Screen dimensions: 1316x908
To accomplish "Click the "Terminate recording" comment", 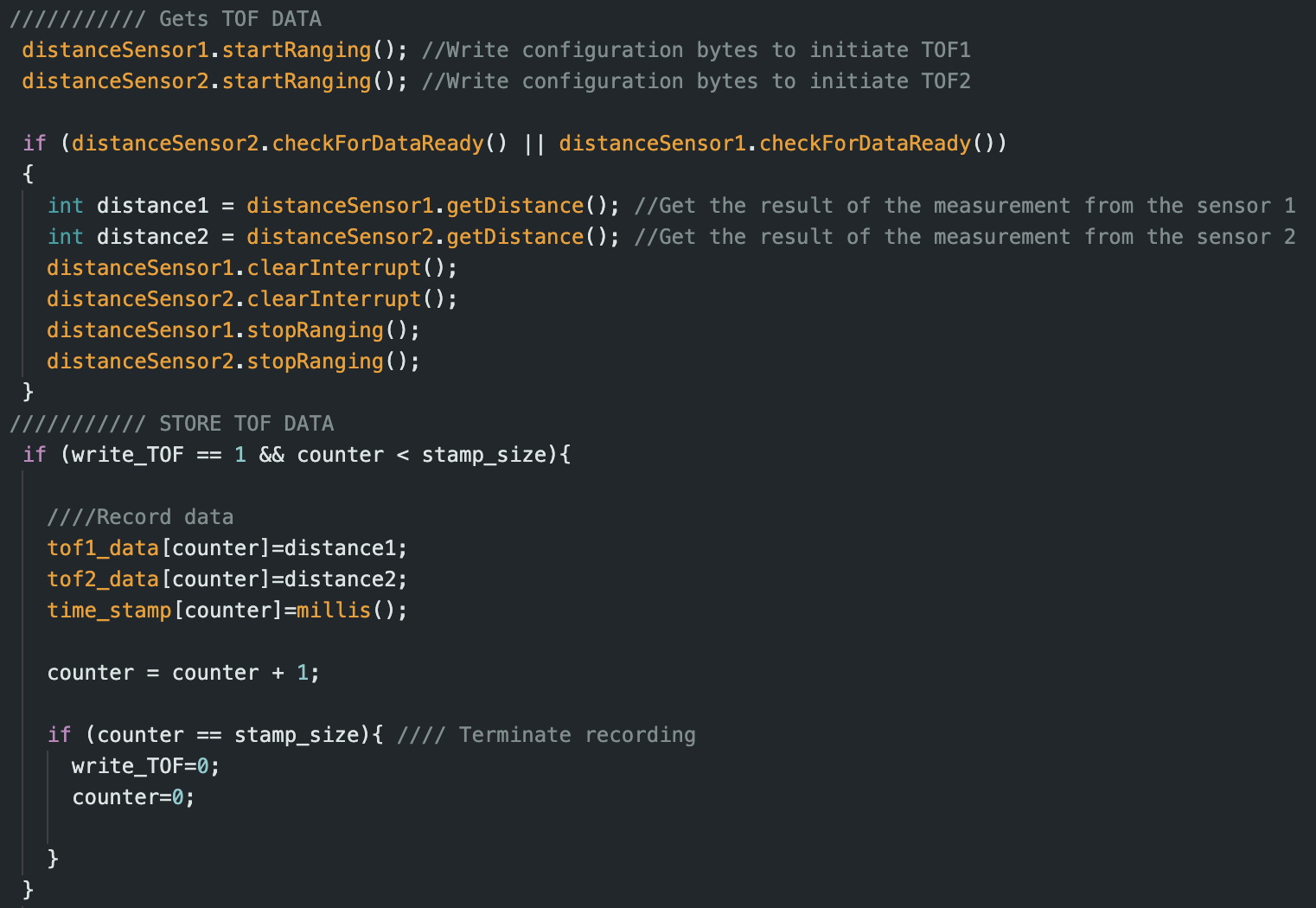I will pos(577,735).
